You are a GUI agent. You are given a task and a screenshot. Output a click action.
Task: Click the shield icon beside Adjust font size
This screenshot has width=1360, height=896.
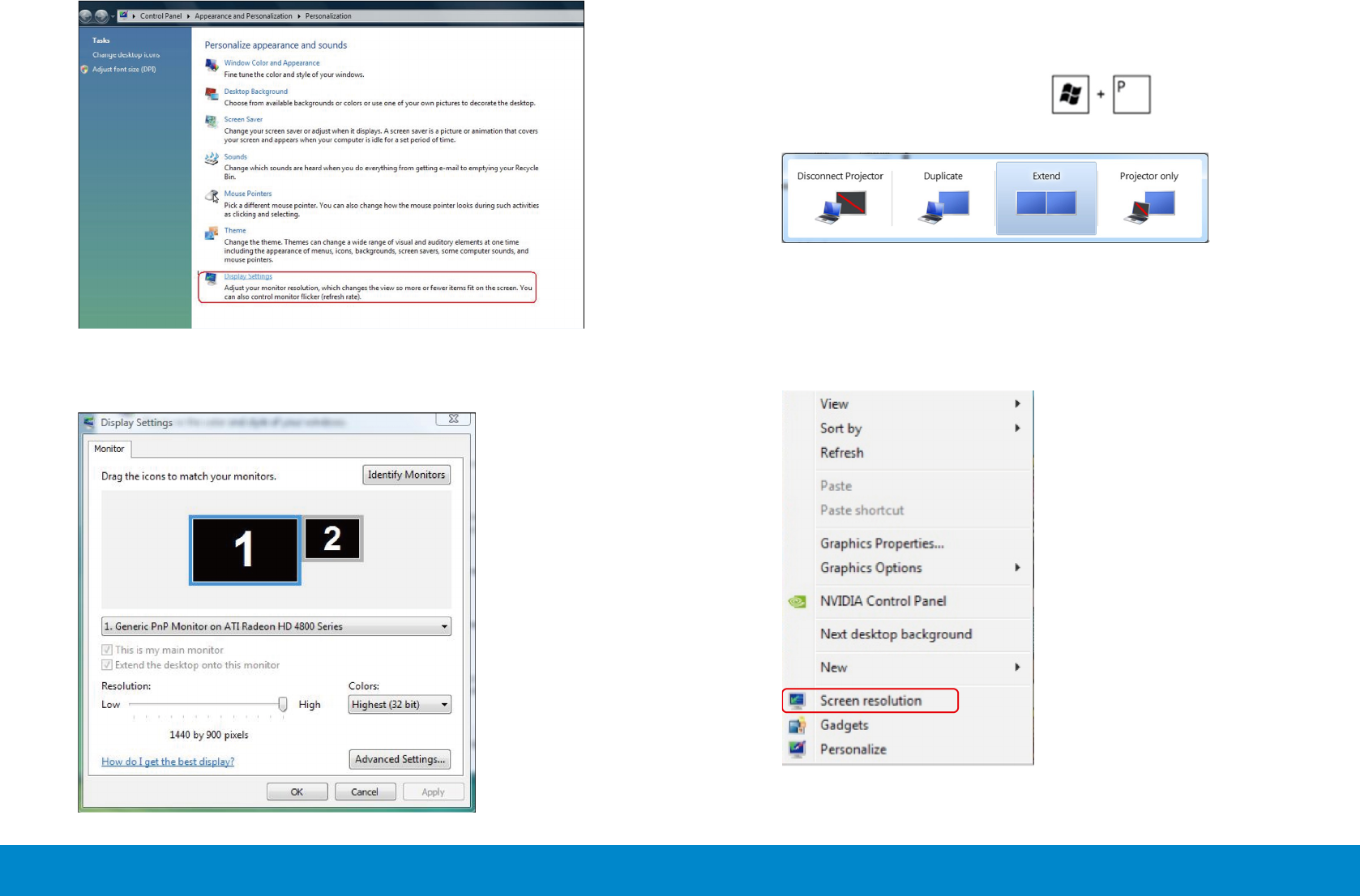(x=84, y=70)
